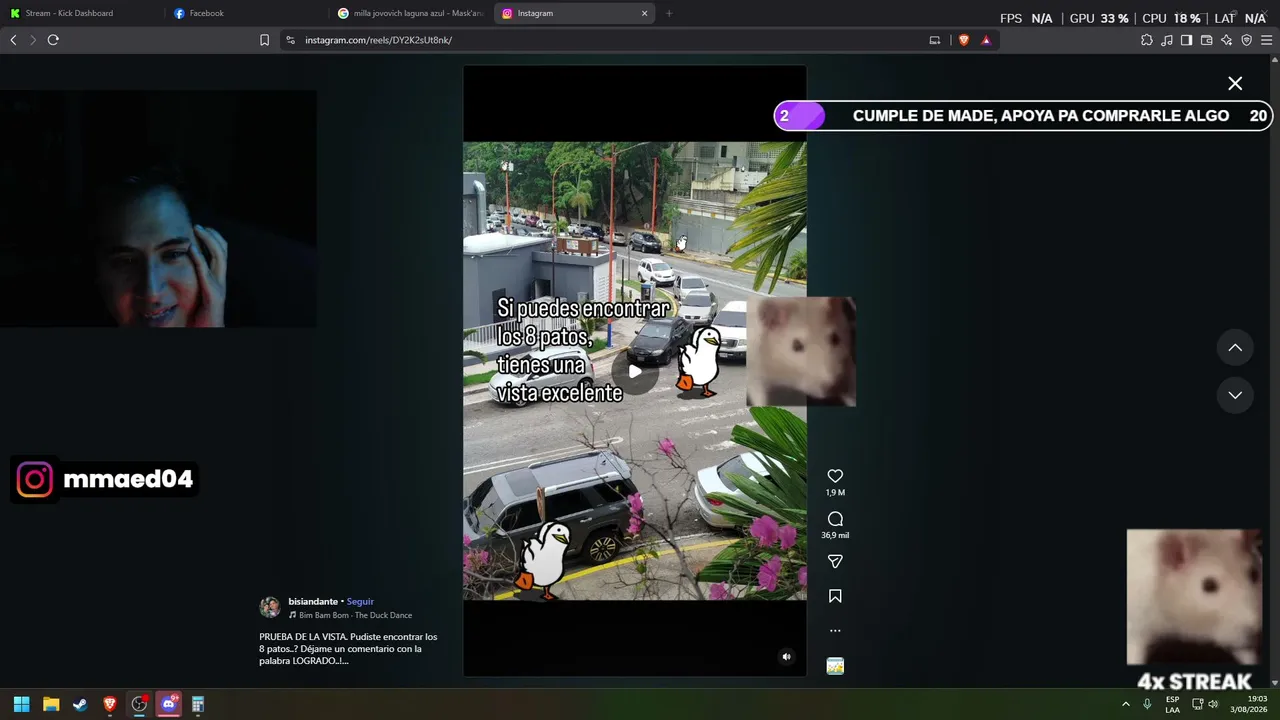The width and height of the screenshot is (1280, 720).
Task: Play the paused duck reel
Action: [x=635, y=371]
